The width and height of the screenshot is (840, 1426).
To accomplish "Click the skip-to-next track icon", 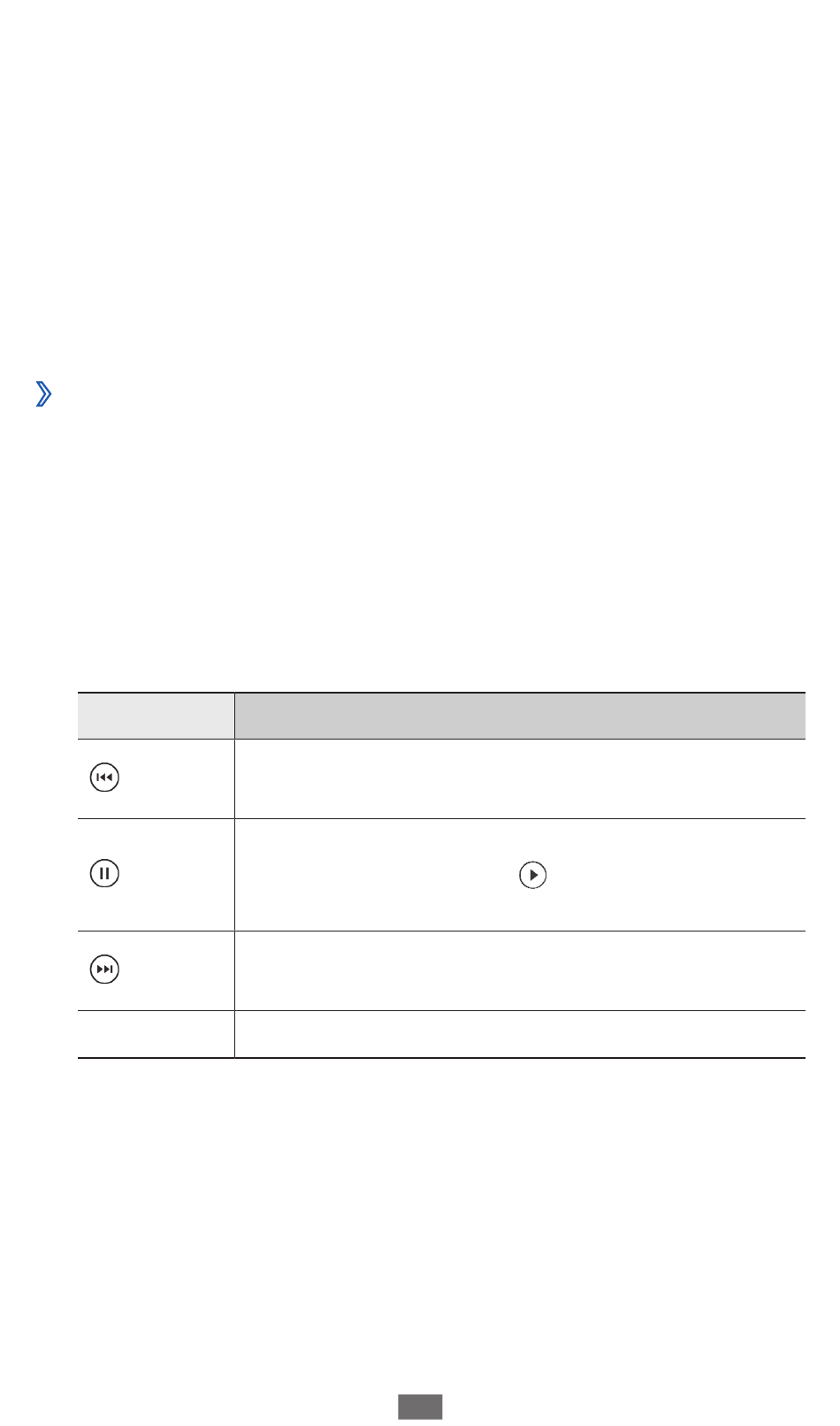I will tap(104, 970).
